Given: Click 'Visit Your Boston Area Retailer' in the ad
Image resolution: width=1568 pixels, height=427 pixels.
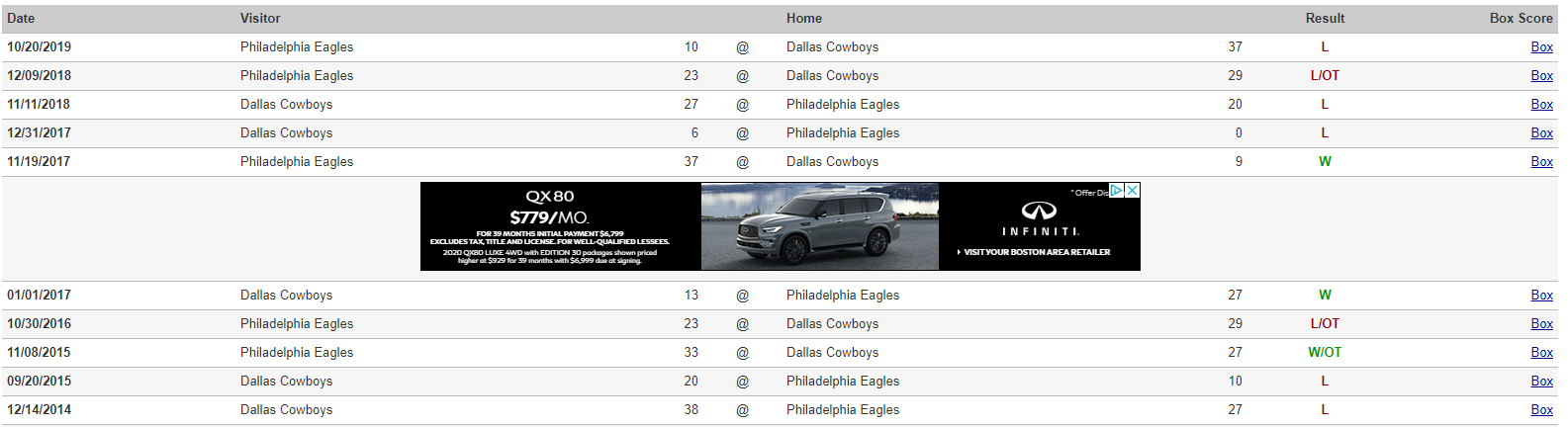Looking at the screenshot, I should (1035, 252).
